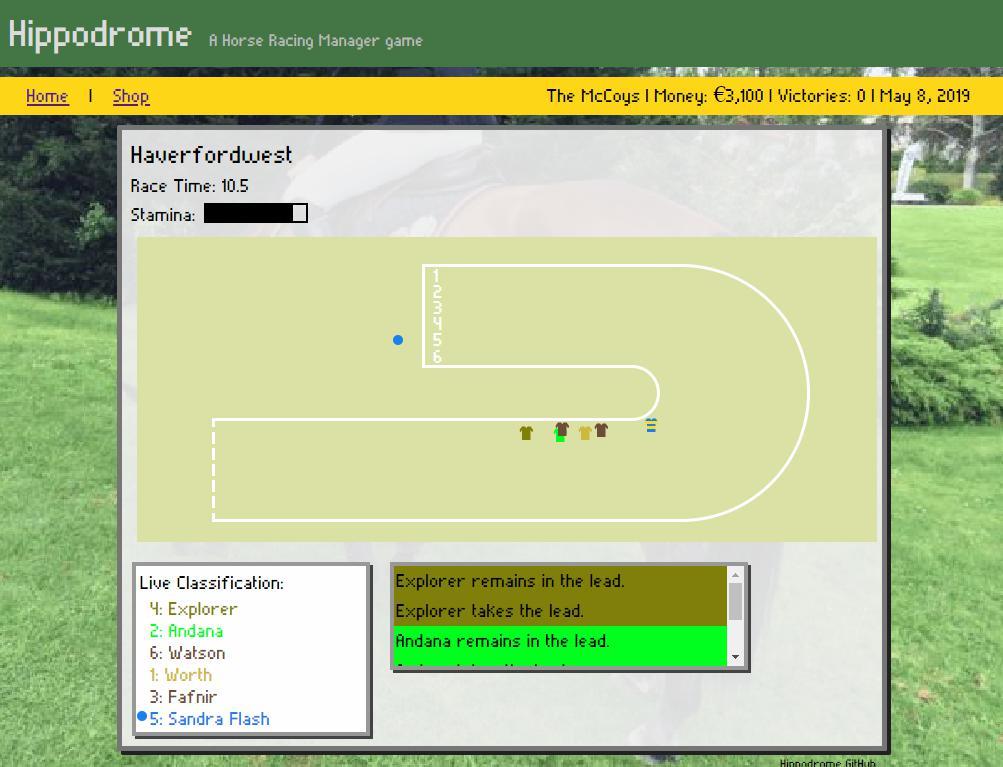Screen dimensions: 1003x767
Task: Click the blue dot left of the lane numbers
Action: 398,340
